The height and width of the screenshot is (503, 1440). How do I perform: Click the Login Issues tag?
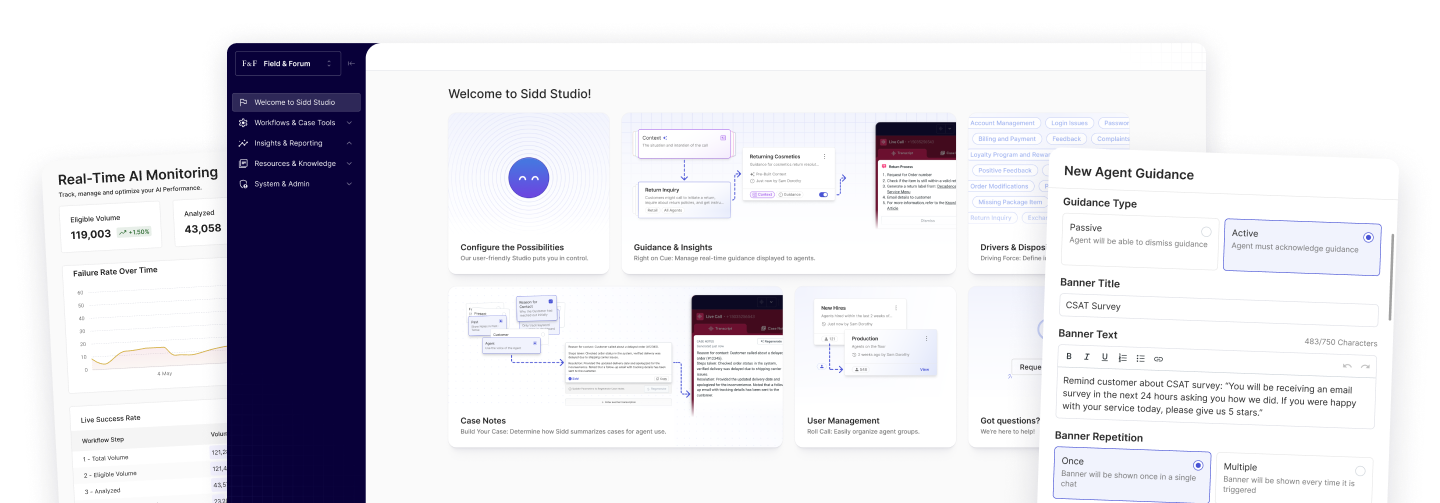(x=1070, y=123)
